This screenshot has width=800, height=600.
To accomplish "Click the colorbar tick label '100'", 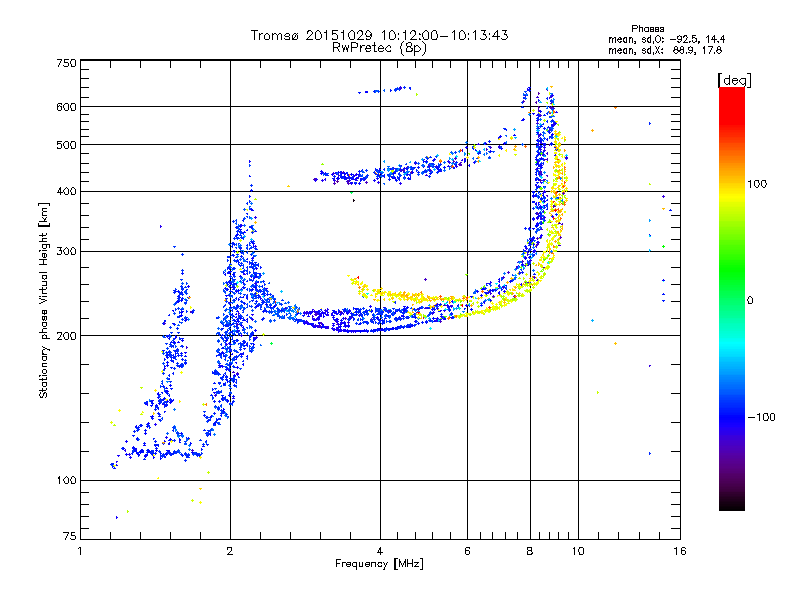I will [x=757, y=184].
